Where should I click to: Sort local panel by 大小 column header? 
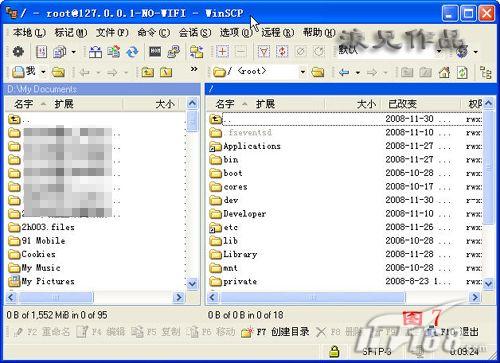152,104
